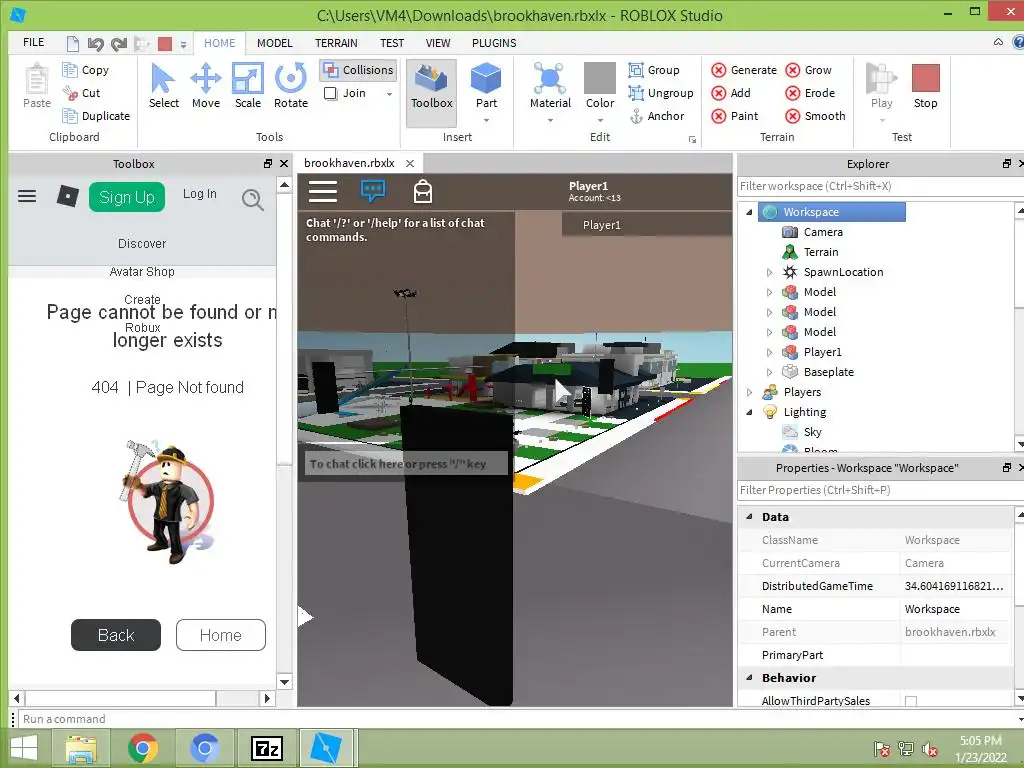Switch to the TERRAIN ribbon tab
Viewport: 1024px width, 768px height.
tap(336, 43)
